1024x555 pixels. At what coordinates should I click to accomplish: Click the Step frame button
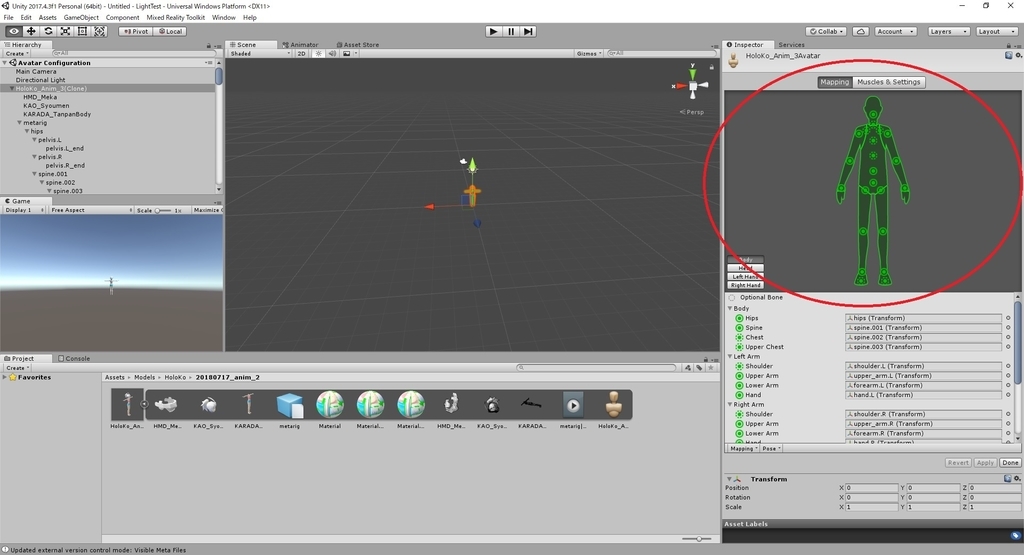(x=528, y=31)
